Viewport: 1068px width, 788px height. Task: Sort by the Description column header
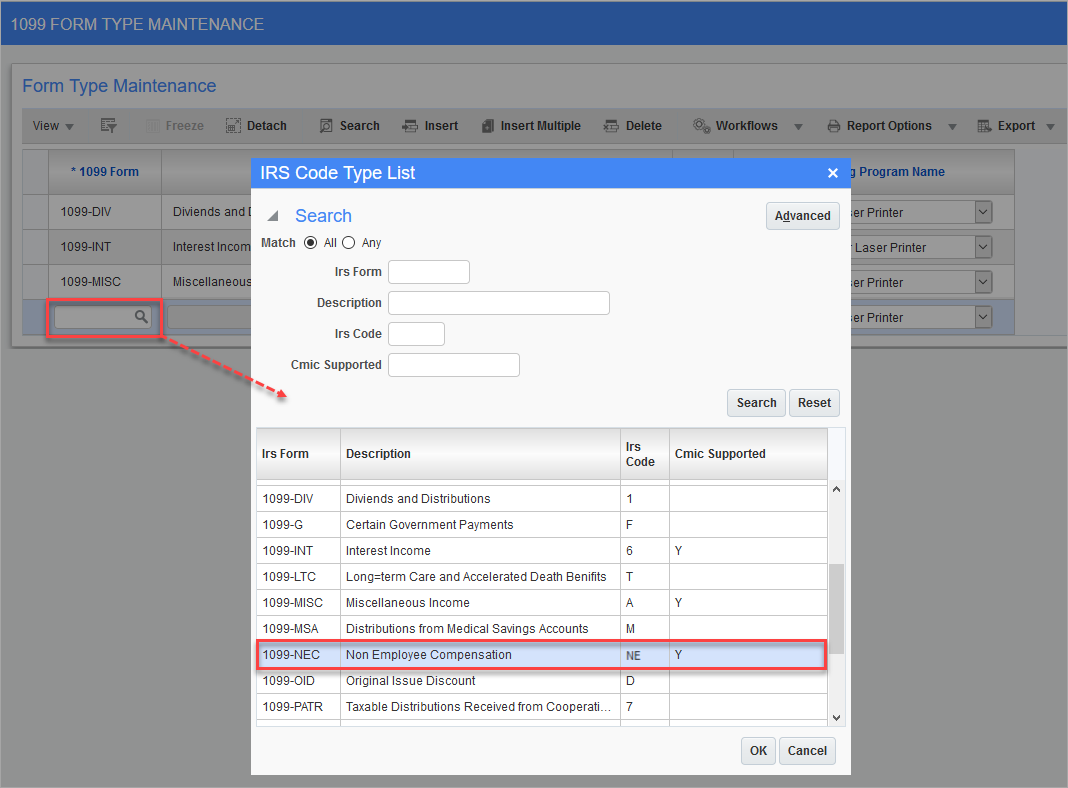[480, 454]
